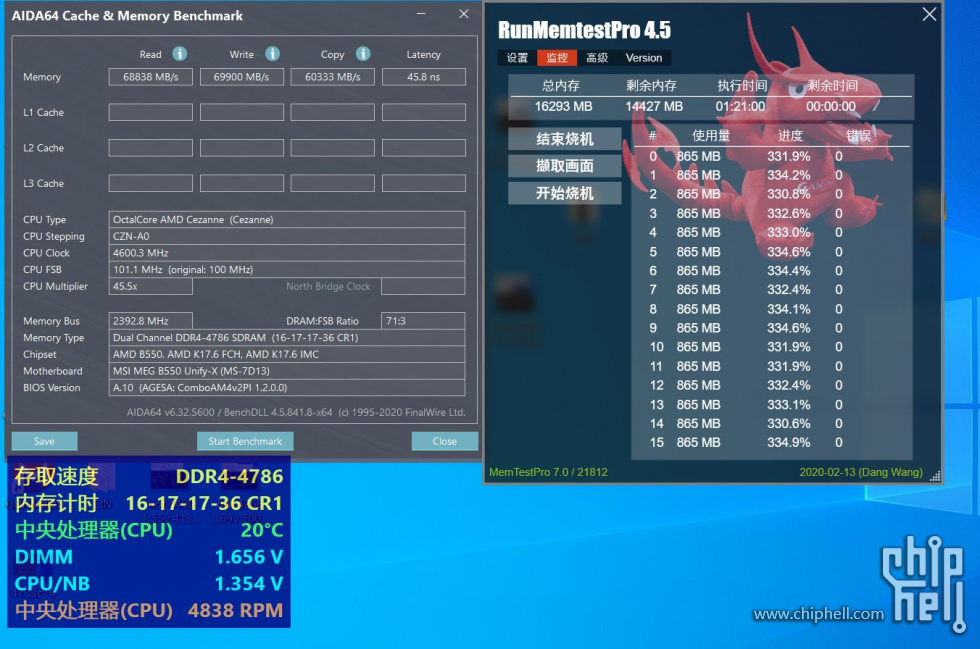Click the Save button in AIDA64
Image resolution: width=980 pixels, height=649 pixels.
pyautogui.click(x=44, y=441)
